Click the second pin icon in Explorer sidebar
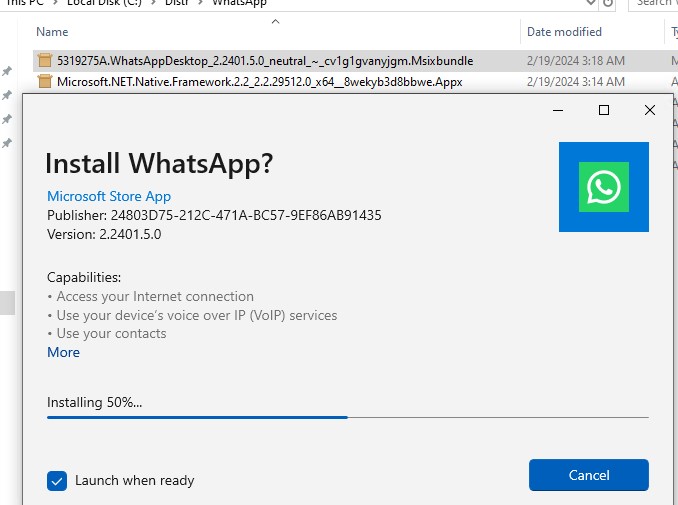This screenshot has width=678, height=505. point(7,95)
